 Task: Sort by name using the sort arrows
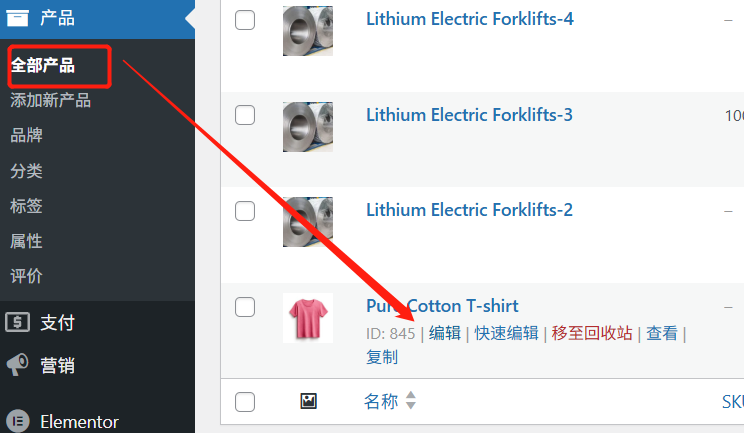point(410,402)
